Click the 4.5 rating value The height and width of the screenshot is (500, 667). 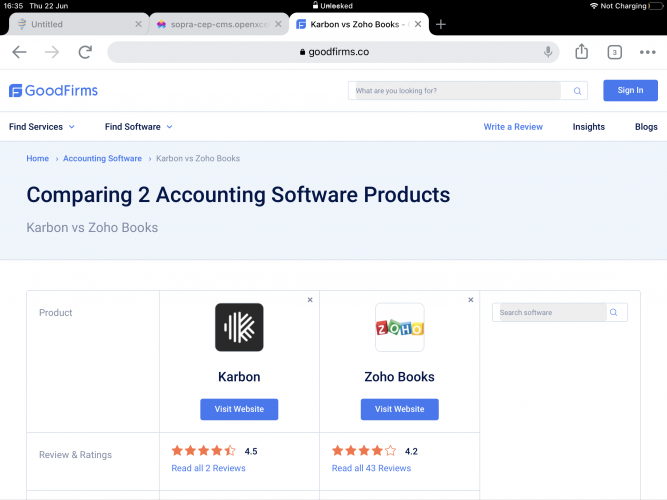[x=251, y=451]
